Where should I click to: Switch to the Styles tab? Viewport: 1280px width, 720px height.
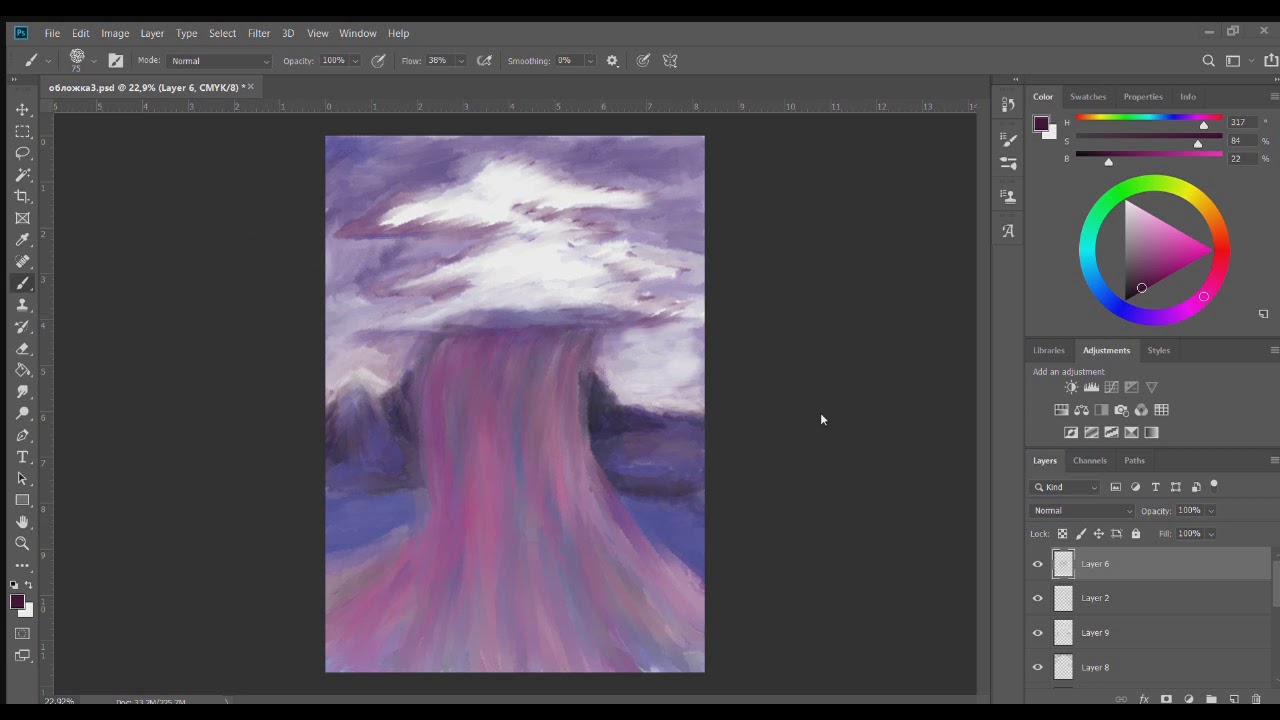tap(1159, 351)
